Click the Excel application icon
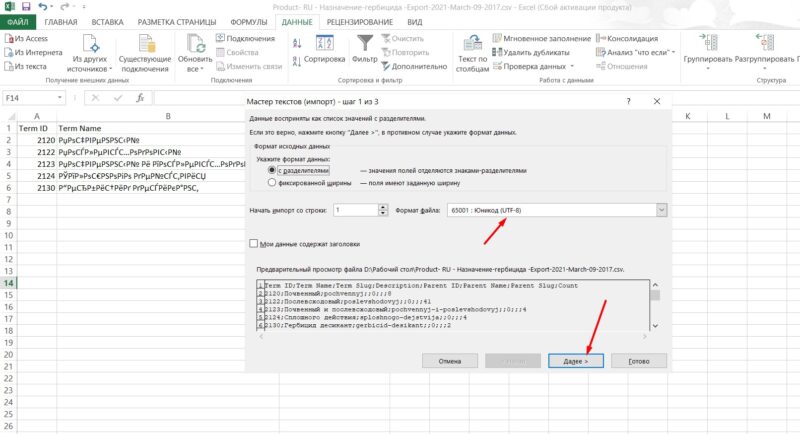 tap(9, 7)
